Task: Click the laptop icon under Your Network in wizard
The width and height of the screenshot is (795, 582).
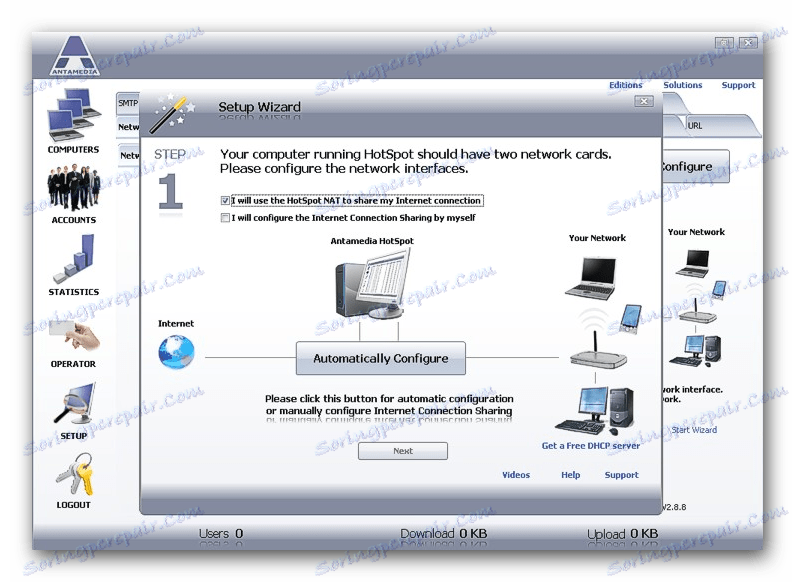Action: pyautogui.click(x=591, y=278)
